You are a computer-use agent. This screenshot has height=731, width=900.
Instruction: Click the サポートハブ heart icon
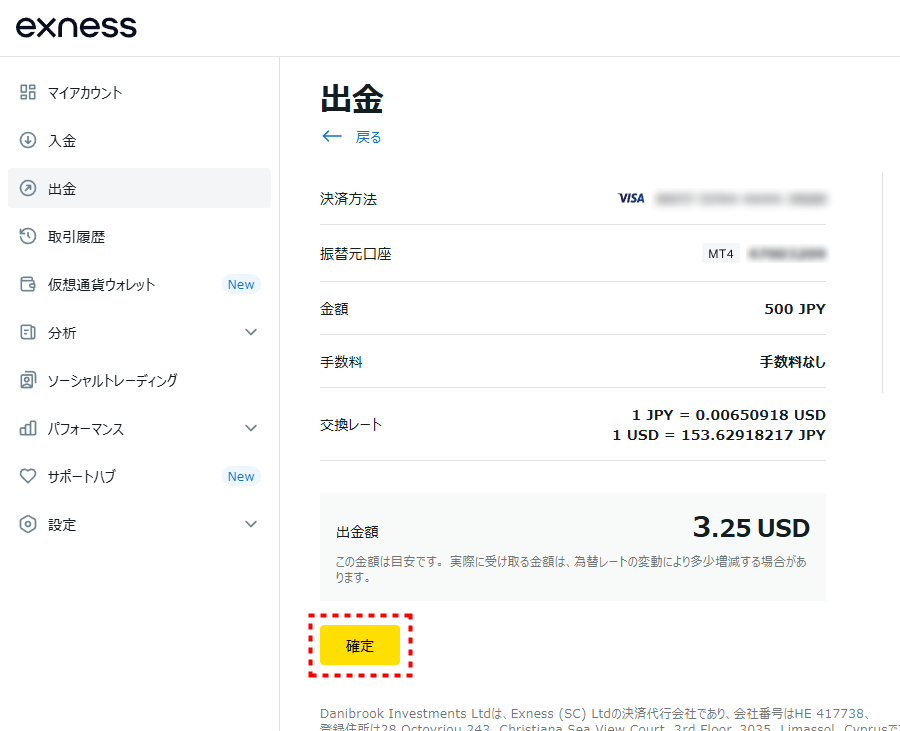point(28,476)
